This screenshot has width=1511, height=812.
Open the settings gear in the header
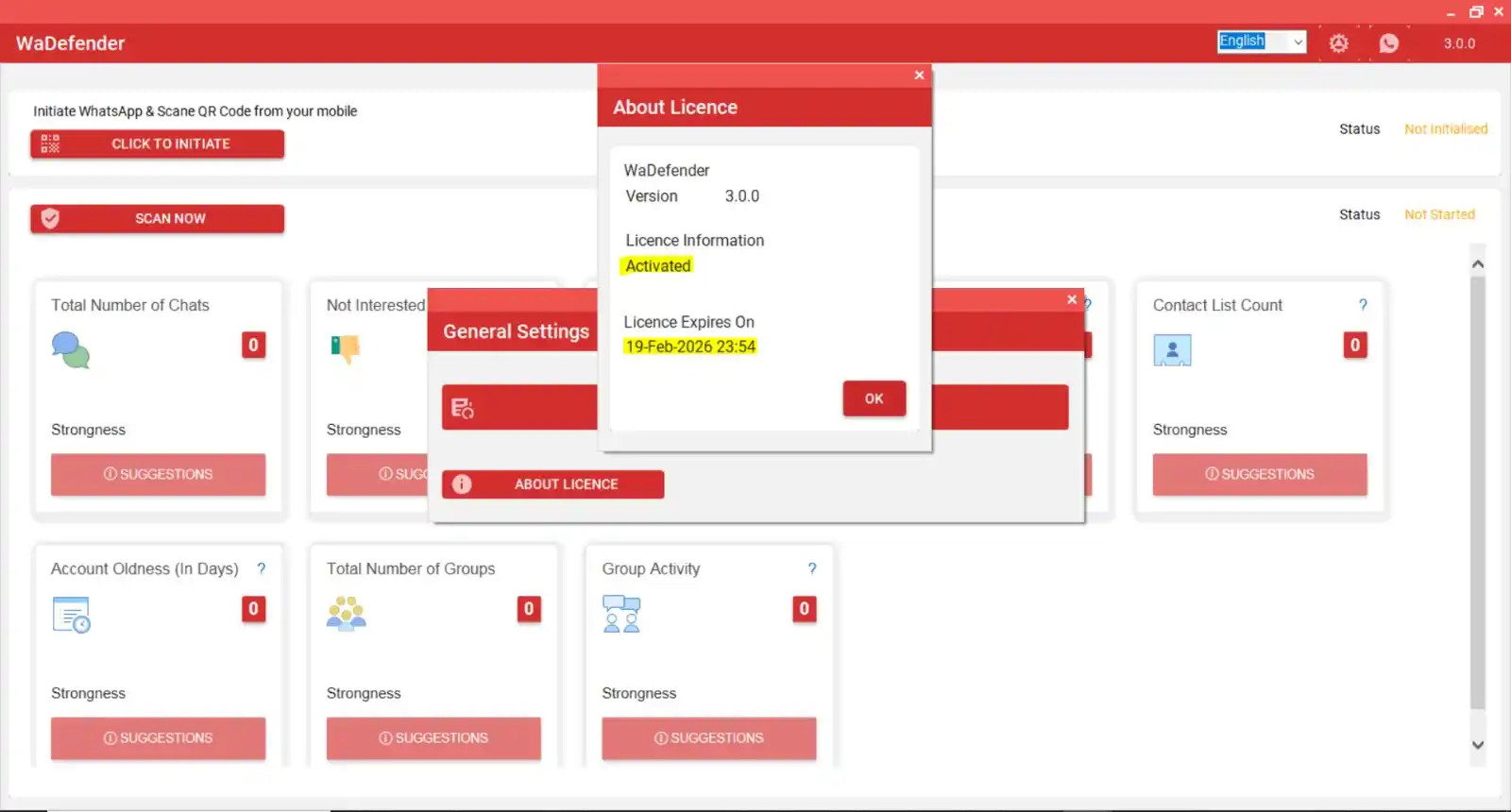(x=1338, y=42)
